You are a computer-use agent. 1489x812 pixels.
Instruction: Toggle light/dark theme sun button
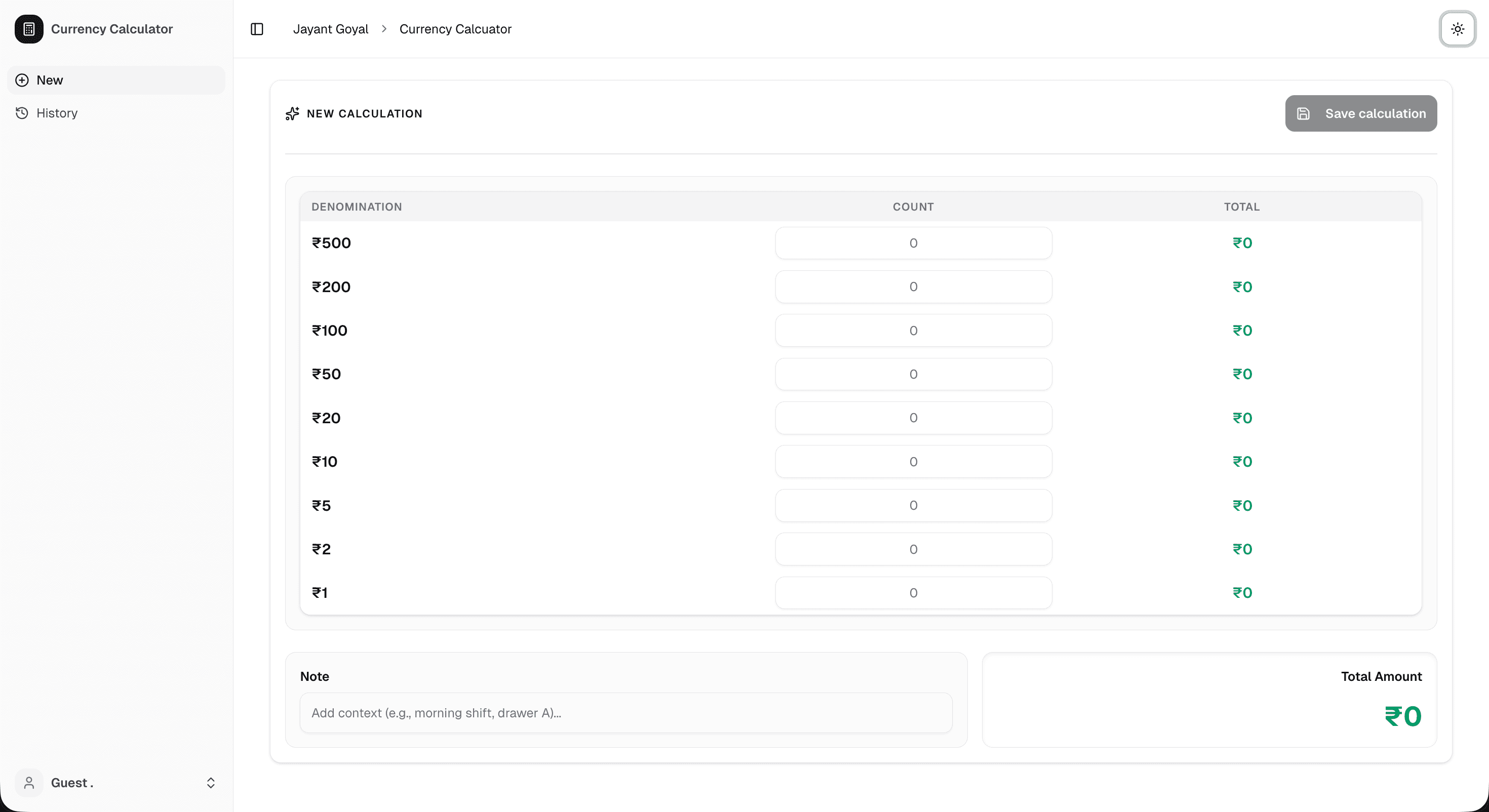pos(1457,29)
